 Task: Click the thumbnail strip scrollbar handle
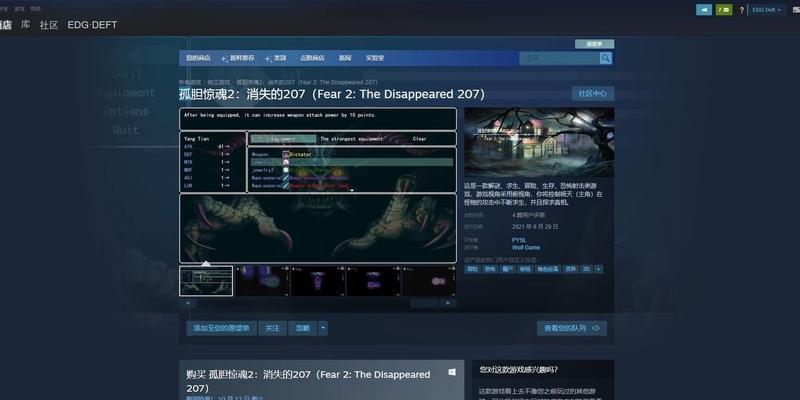[423, 303]
